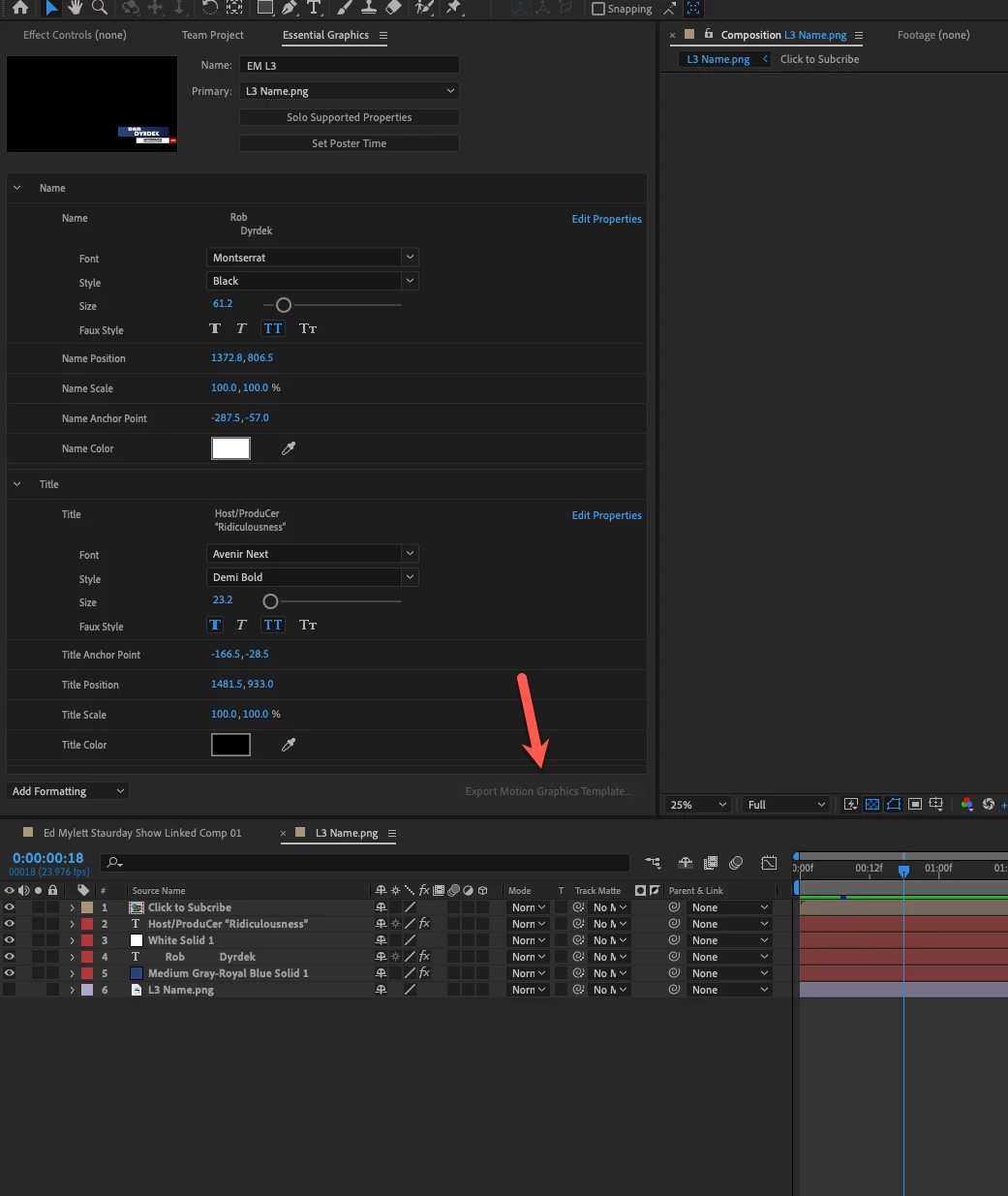The image size is (1008, 1196).
Task: Select the Selection arrow tool
Action: click(52, 8)
